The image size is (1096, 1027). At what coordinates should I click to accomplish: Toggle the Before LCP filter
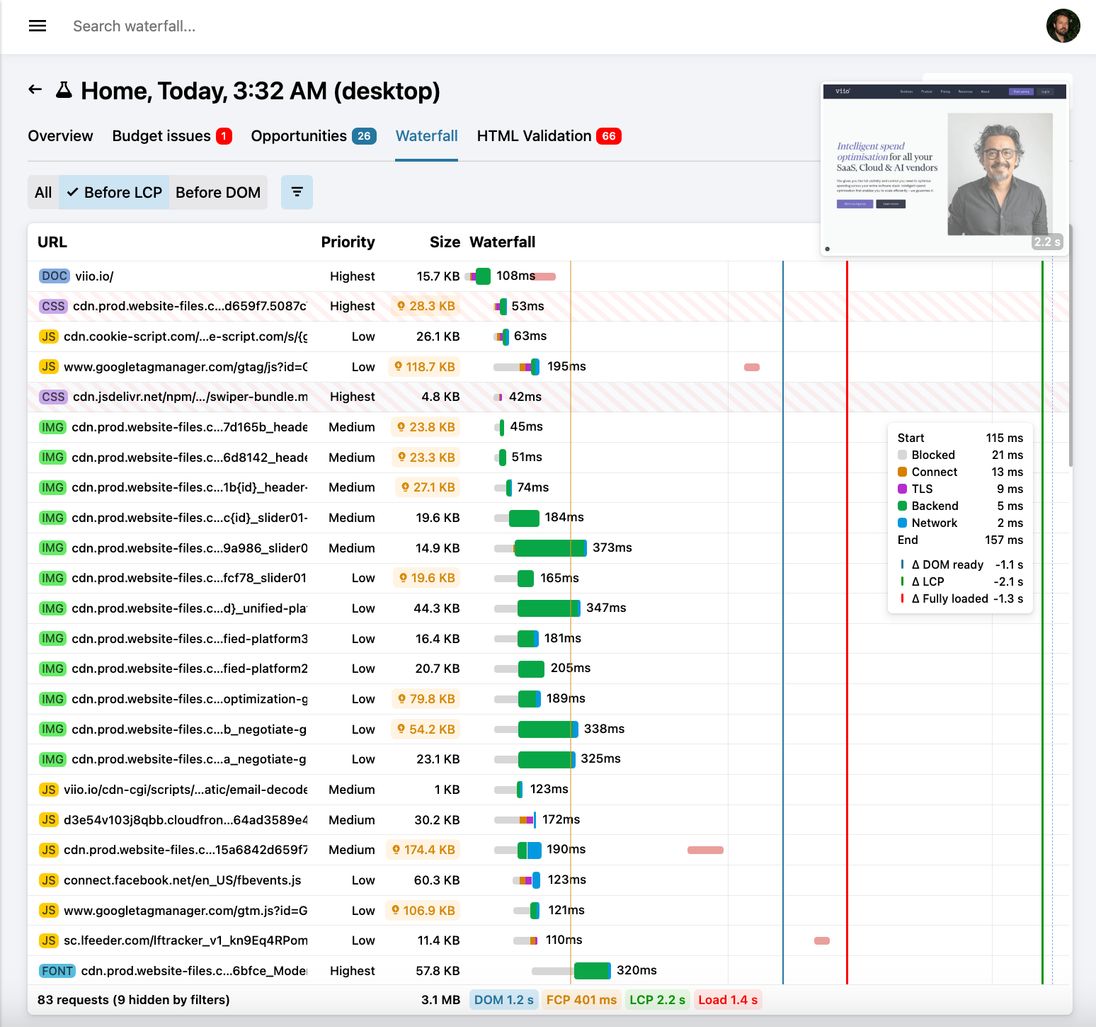pos(114,192)
